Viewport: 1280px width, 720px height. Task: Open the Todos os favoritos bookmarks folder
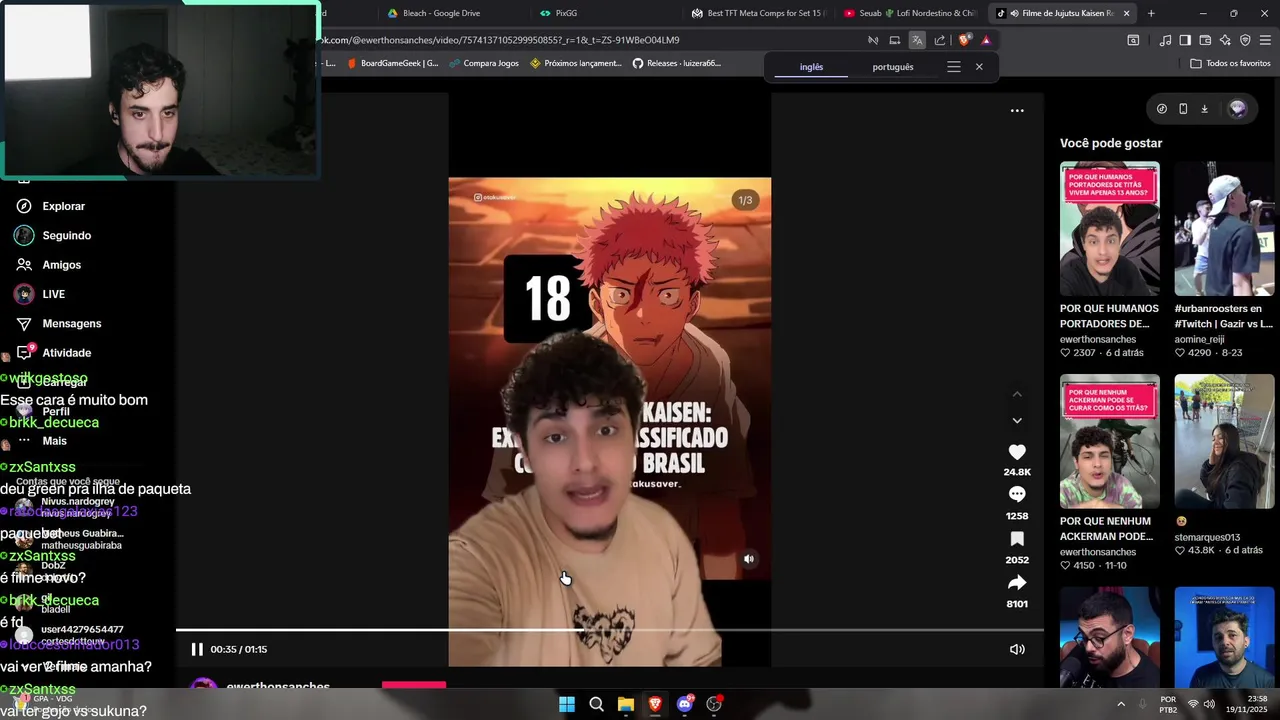coord(1230,63)
